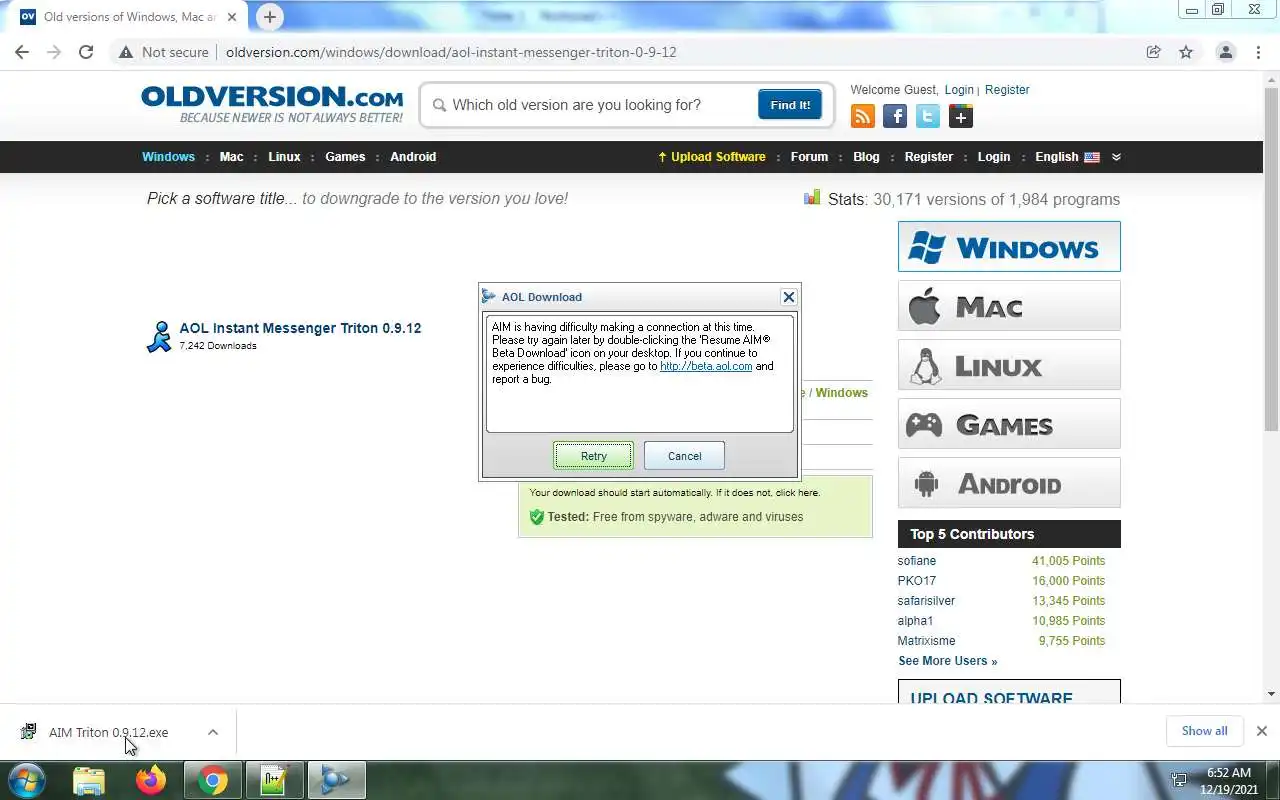Screen dimensions: 1280x800
Task: Open Windows Start menu orb
Action: tap(27, 780)
